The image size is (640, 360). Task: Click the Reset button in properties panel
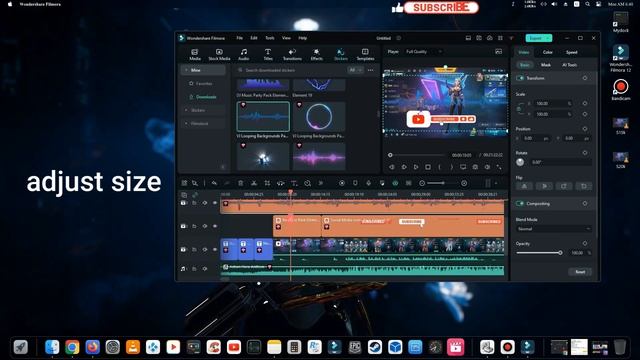(x=580, y=272)
